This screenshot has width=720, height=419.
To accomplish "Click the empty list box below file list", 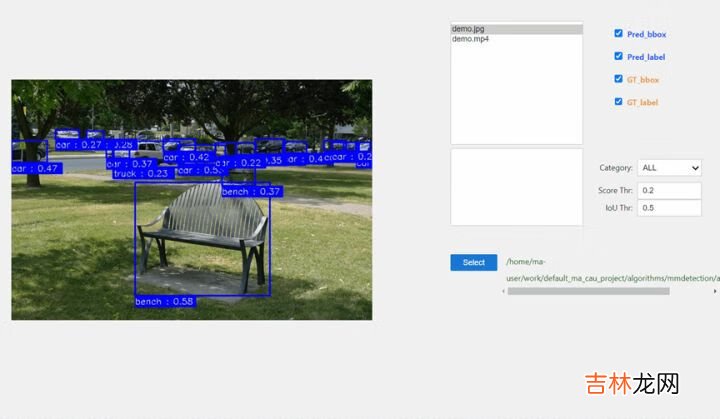I will pyautogui.click(x=516, y=187).
